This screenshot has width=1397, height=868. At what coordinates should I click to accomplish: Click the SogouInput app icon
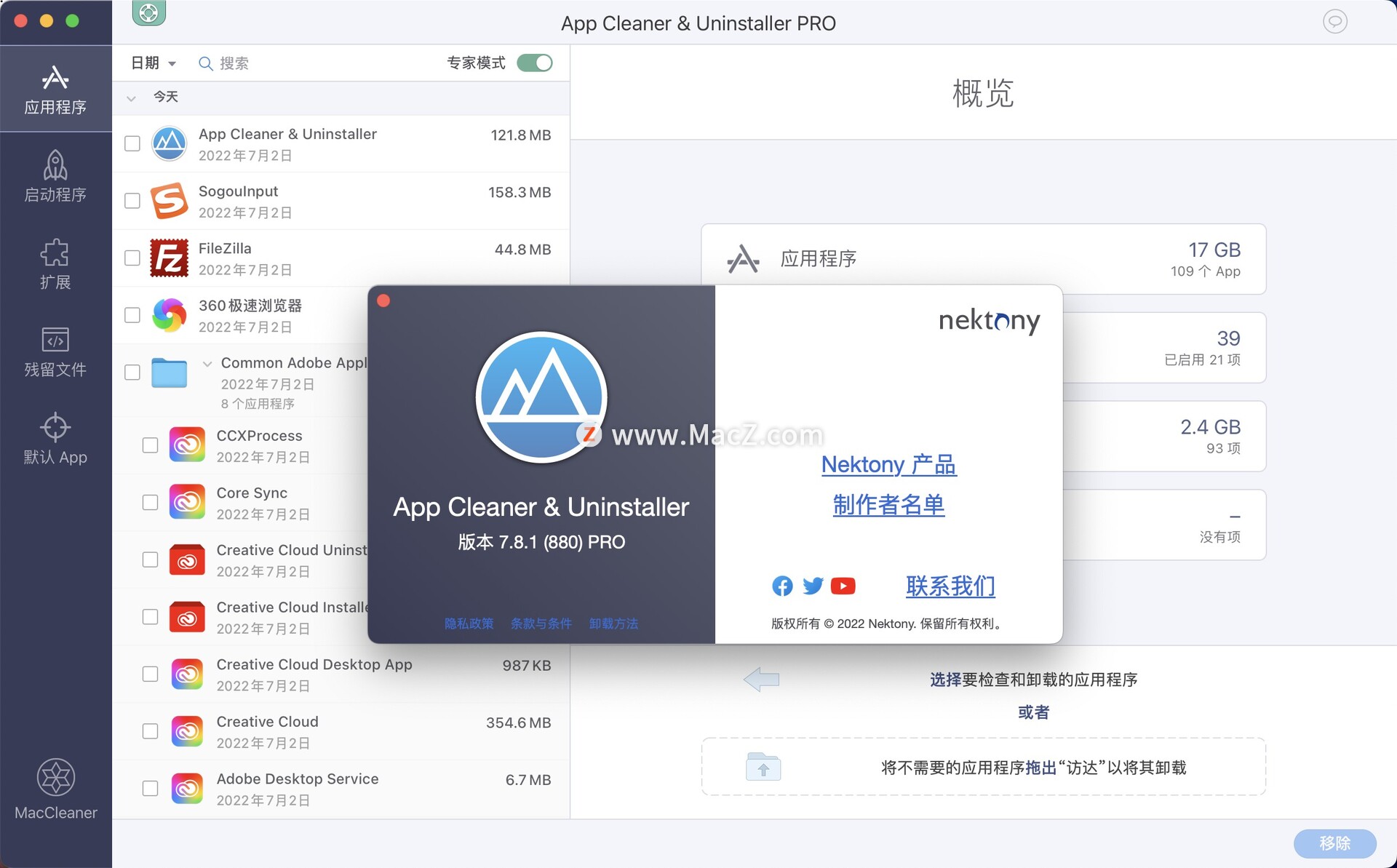point(170,201)
